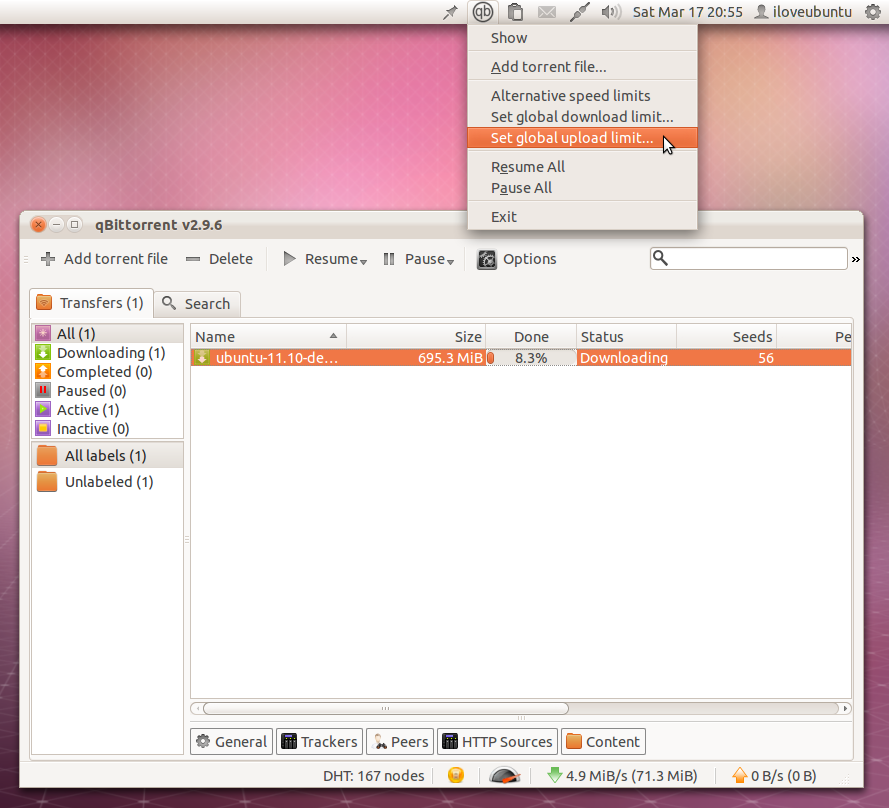
Task: Click the scrollbar right arrow
Action: pos(845,708)
